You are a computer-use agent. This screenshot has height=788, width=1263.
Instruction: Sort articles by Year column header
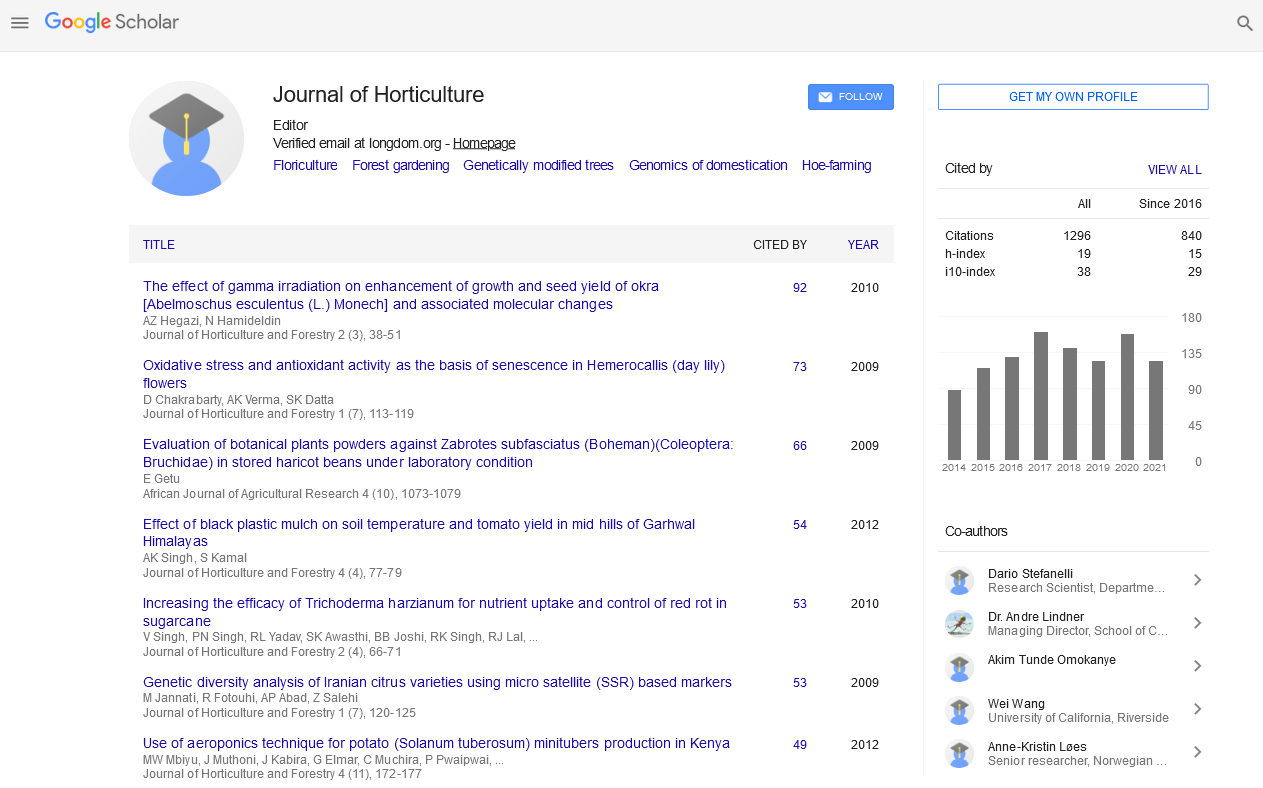(x=863, y=245)
